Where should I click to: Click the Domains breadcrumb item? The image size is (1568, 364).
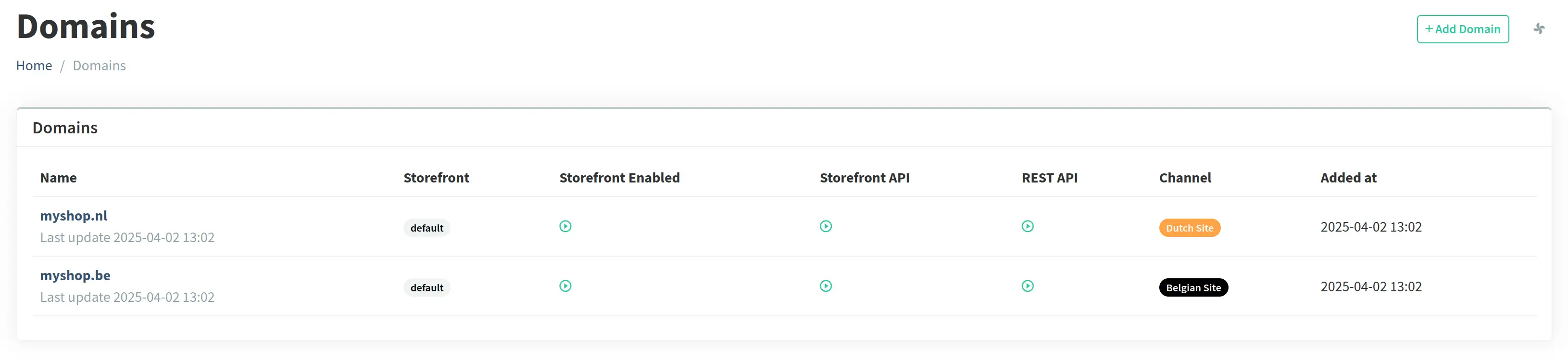click(99, 66)
